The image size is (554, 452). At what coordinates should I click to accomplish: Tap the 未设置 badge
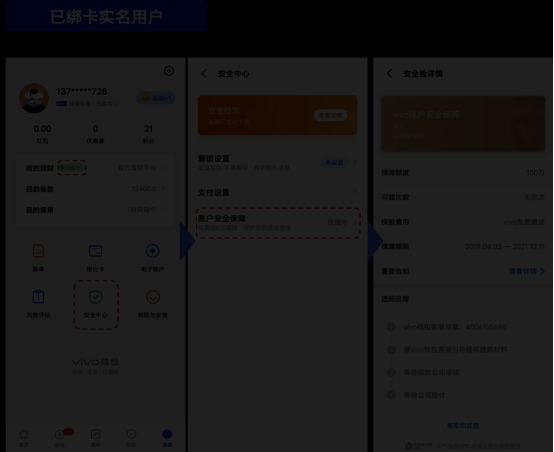click(x=334, y=162)
